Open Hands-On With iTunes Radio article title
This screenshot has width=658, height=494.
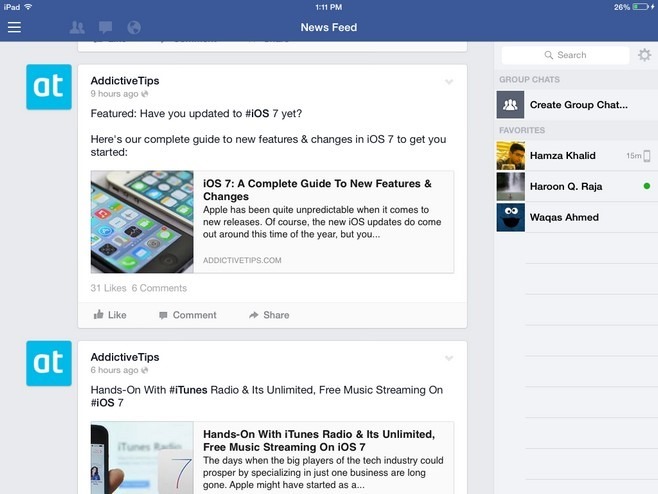(x=319, y=441)
